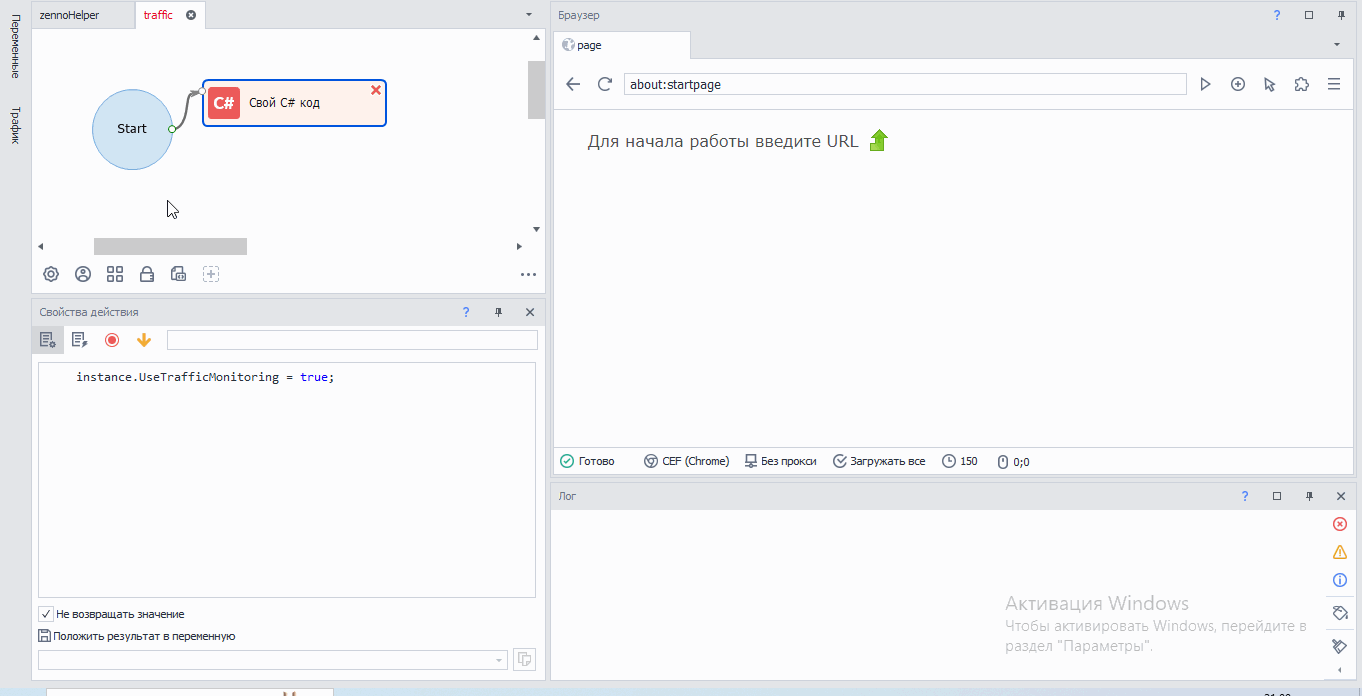
Task: Expand the Log sidebar collapse arrow
Action: (x=1340, y=670)
